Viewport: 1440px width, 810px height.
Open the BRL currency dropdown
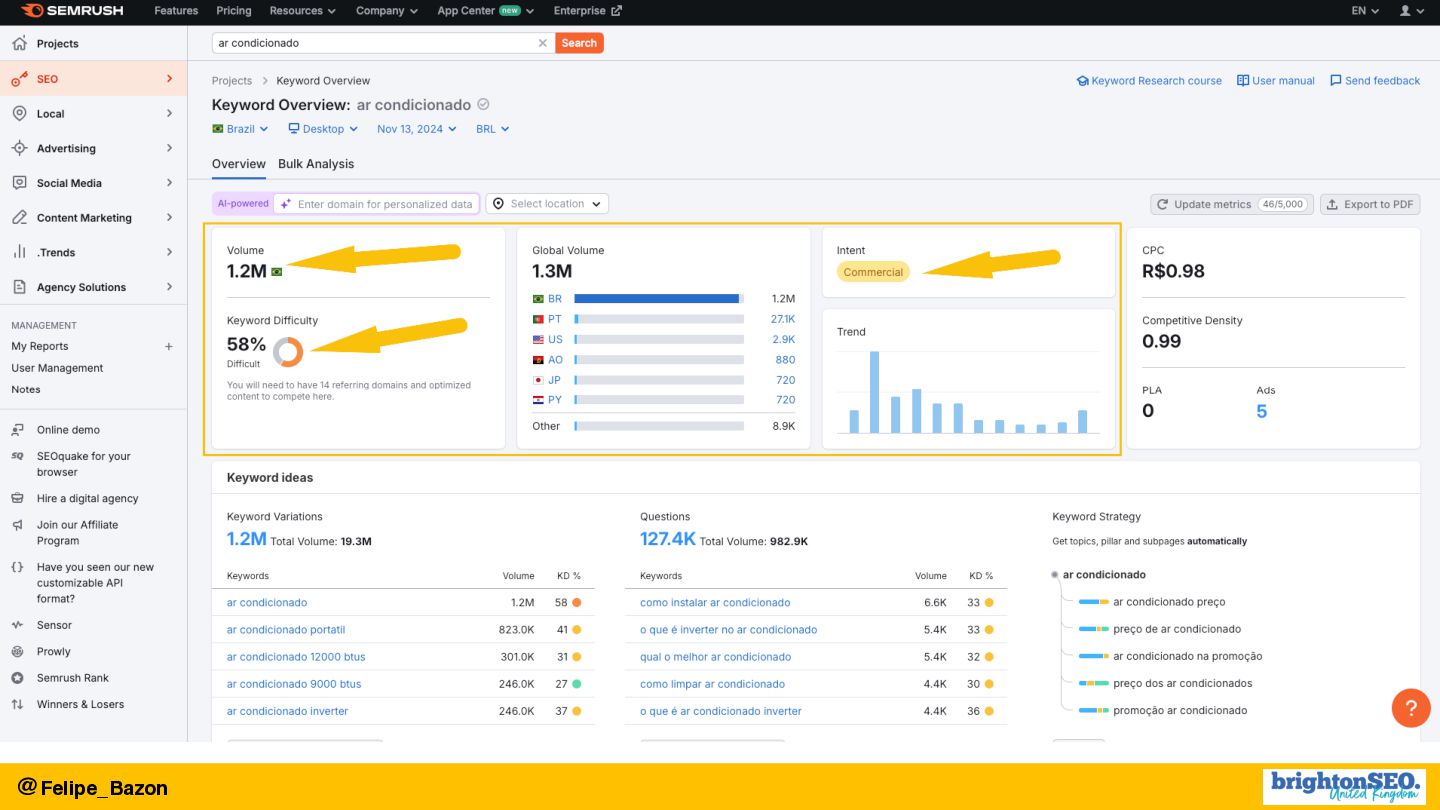point(492,129)
